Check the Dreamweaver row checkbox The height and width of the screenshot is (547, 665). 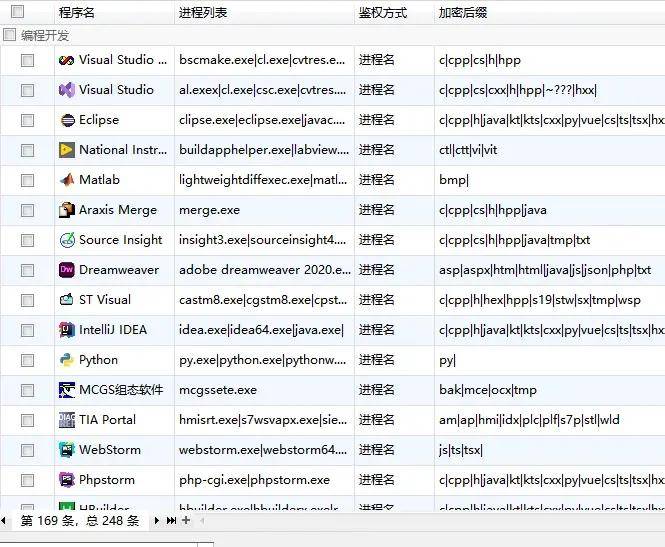28,270
